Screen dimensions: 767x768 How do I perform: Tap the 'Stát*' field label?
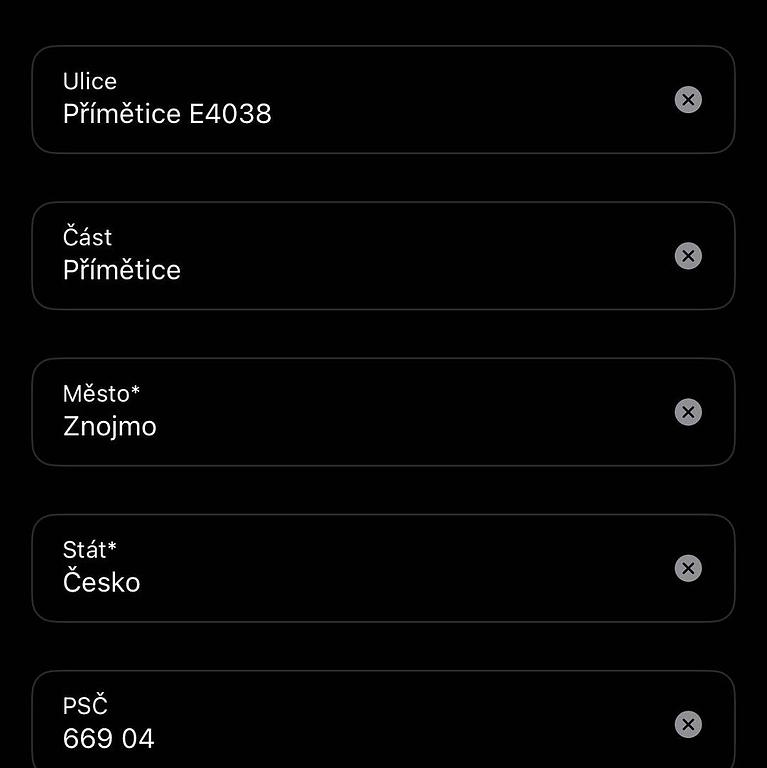coord(90,549)
